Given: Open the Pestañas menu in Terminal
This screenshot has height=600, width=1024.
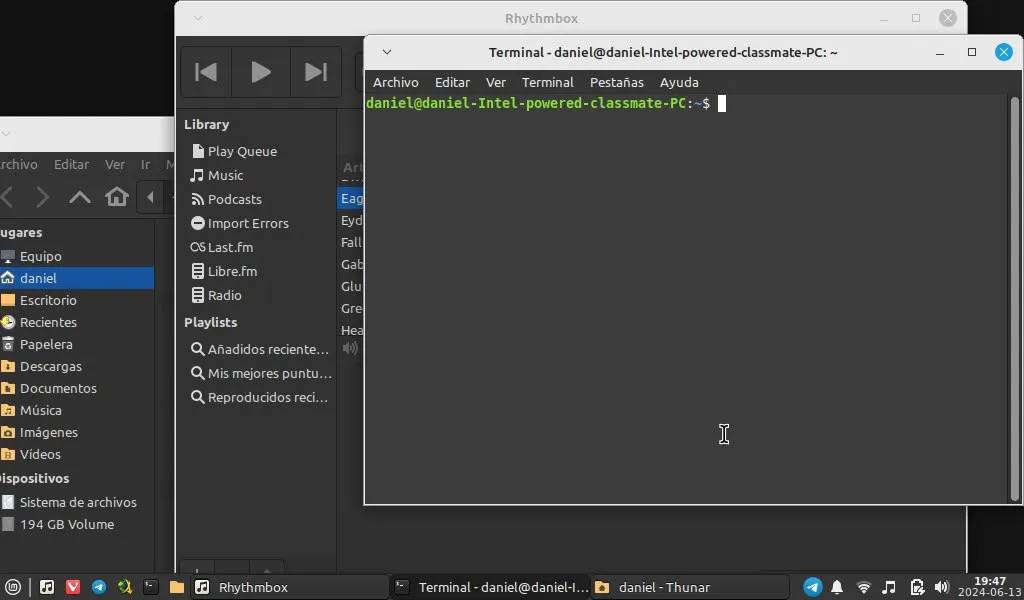Looking at the screenshot, I should tap(616, 83).
